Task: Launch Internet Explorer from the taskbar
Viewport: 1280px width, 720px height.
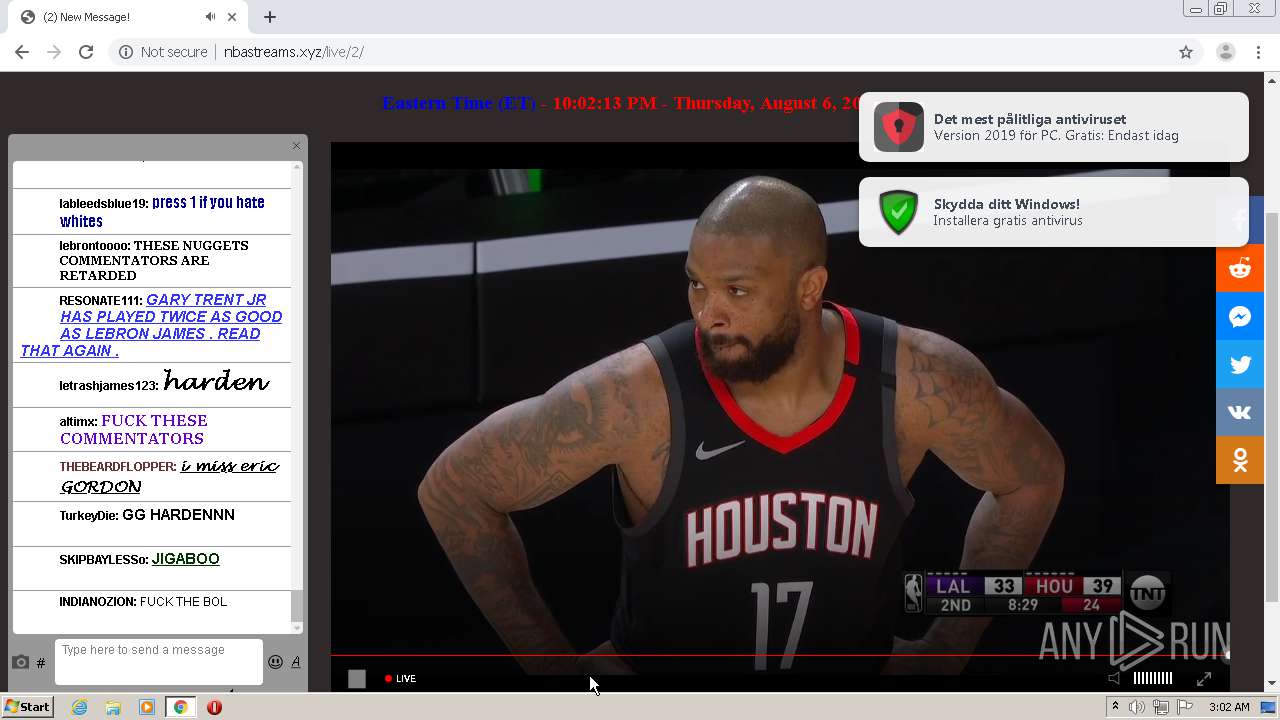Action: tap(80, 707)
